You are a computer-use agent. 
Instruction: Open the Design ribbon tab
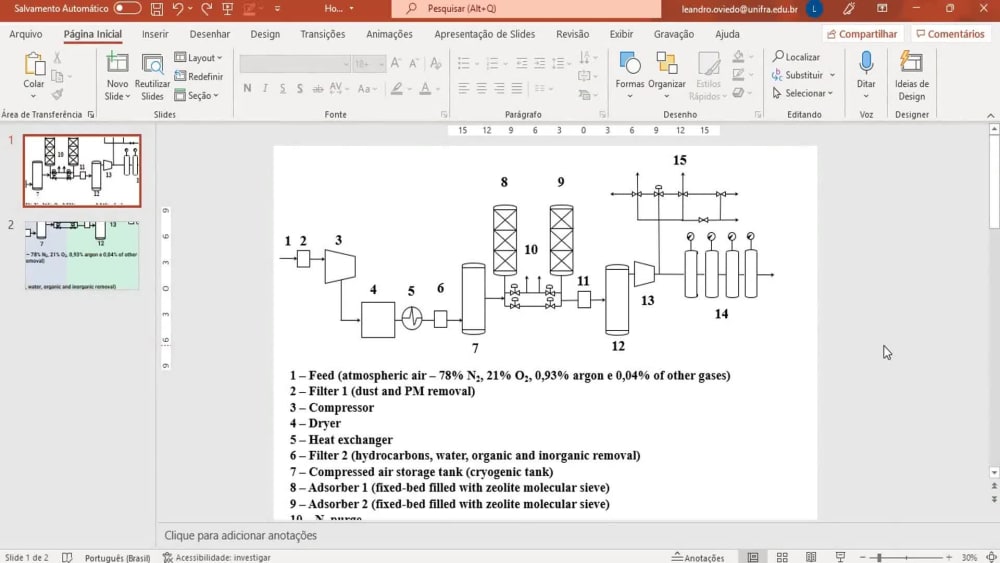point(265,34)
